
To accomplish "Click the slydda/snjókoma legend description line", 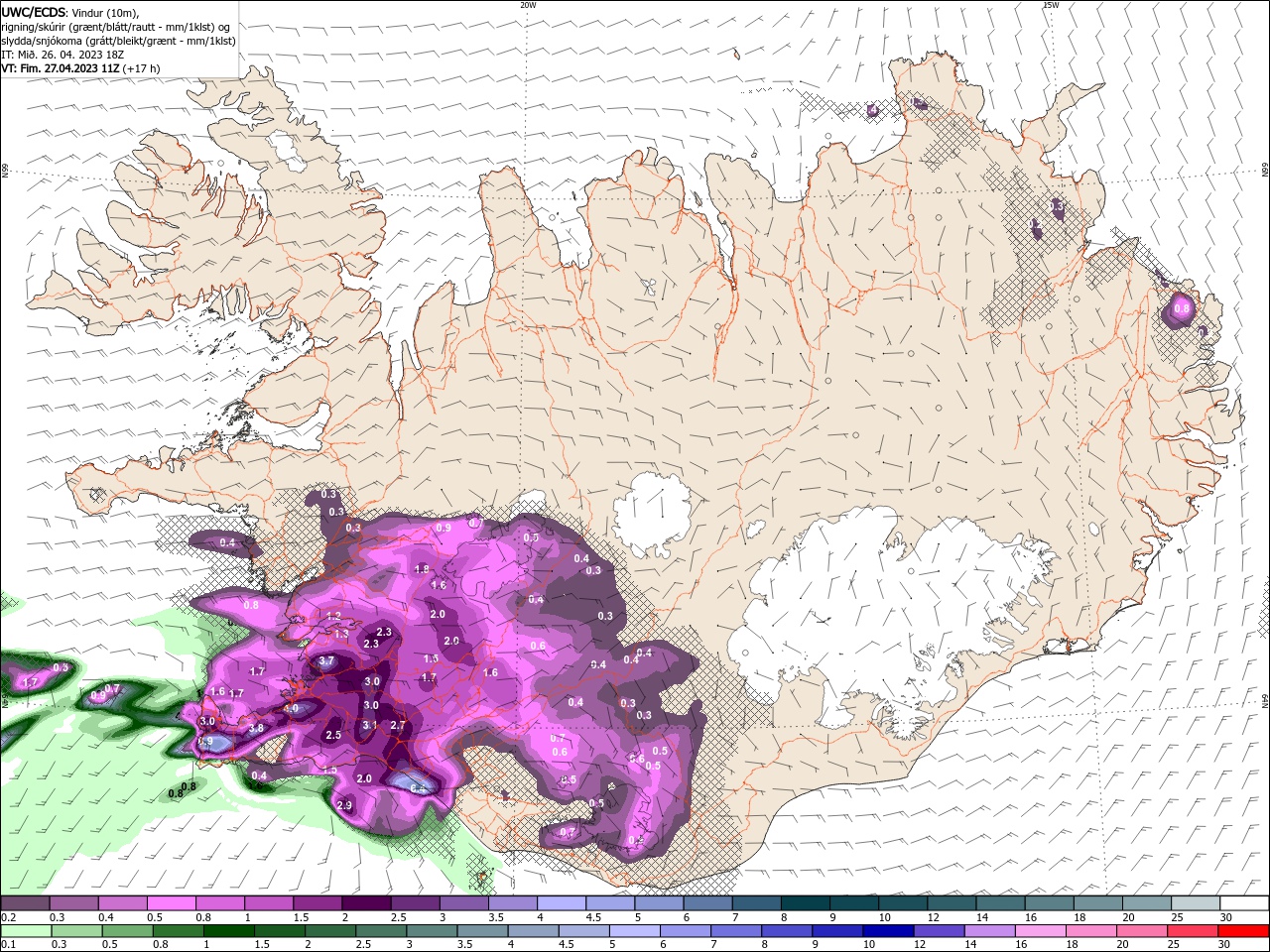I will point(118,41).
